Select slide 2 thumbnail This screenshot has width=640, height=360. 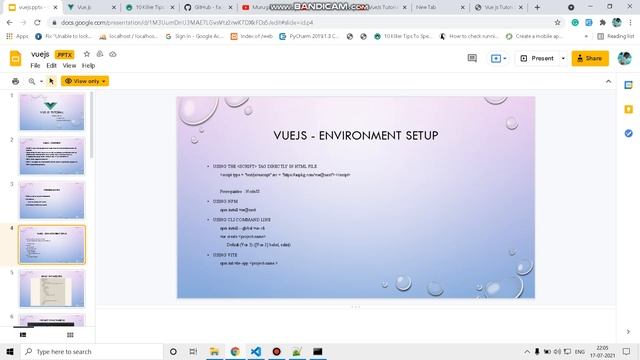[x=52, y=156]
